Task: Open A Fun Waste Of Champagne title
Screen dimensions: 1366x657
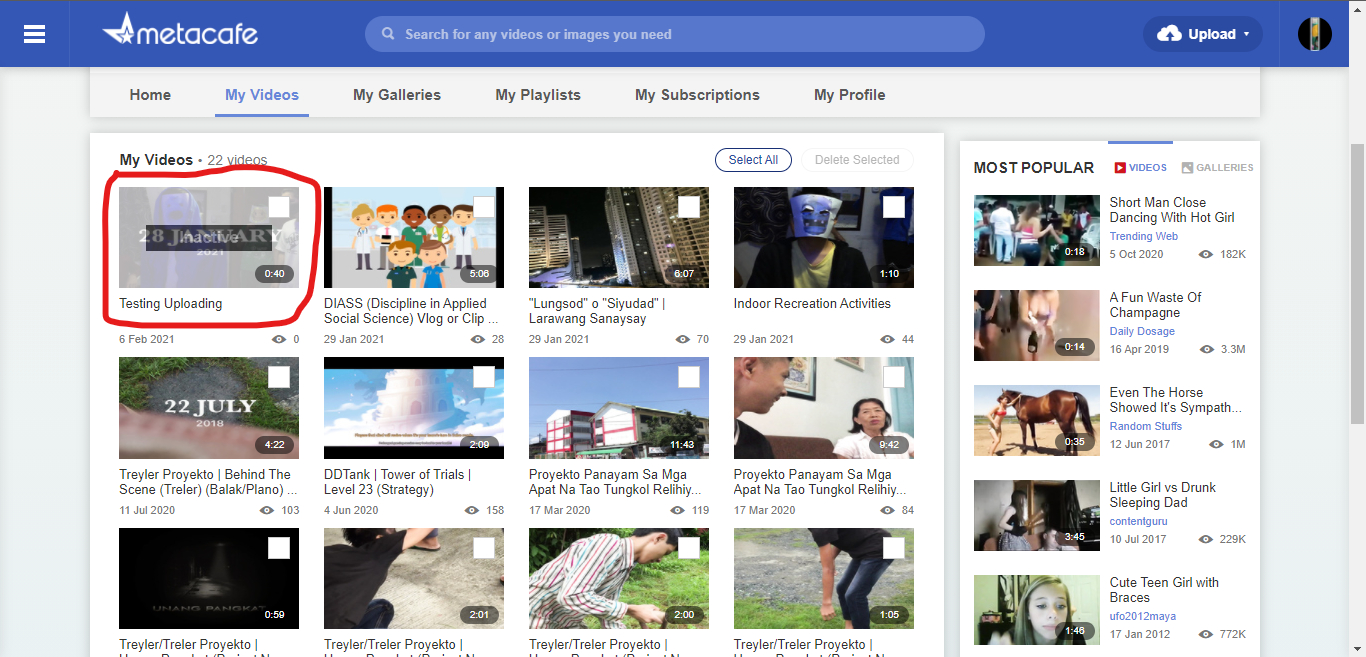Action: (x=1156, y=305)
